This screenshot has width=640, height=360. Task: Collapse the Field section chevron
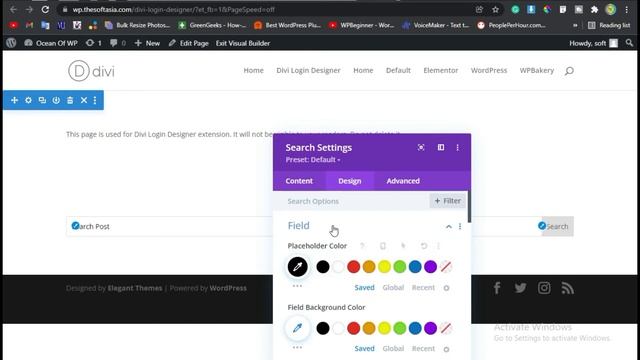[x=449, y=227]
